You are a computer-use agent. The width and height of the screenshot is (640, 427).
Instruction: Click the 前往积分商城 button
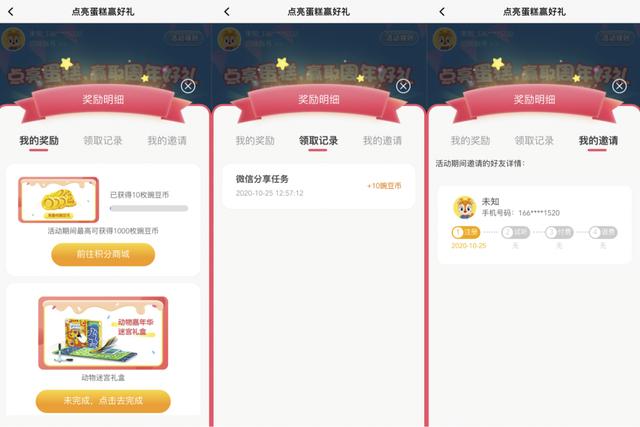(103, 254)
